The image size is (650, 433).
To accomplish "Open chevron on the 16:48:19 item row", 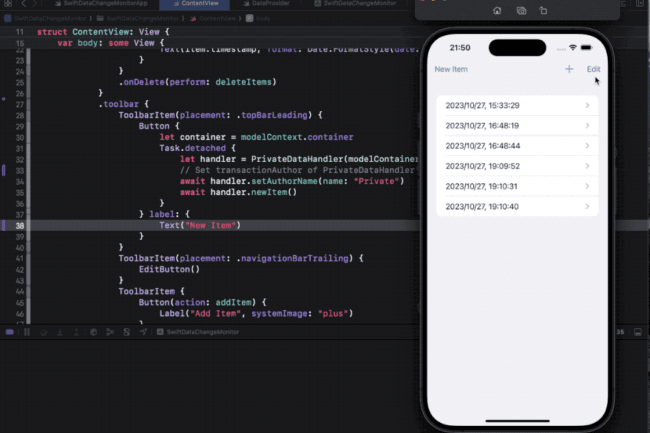I will [587, 125].
